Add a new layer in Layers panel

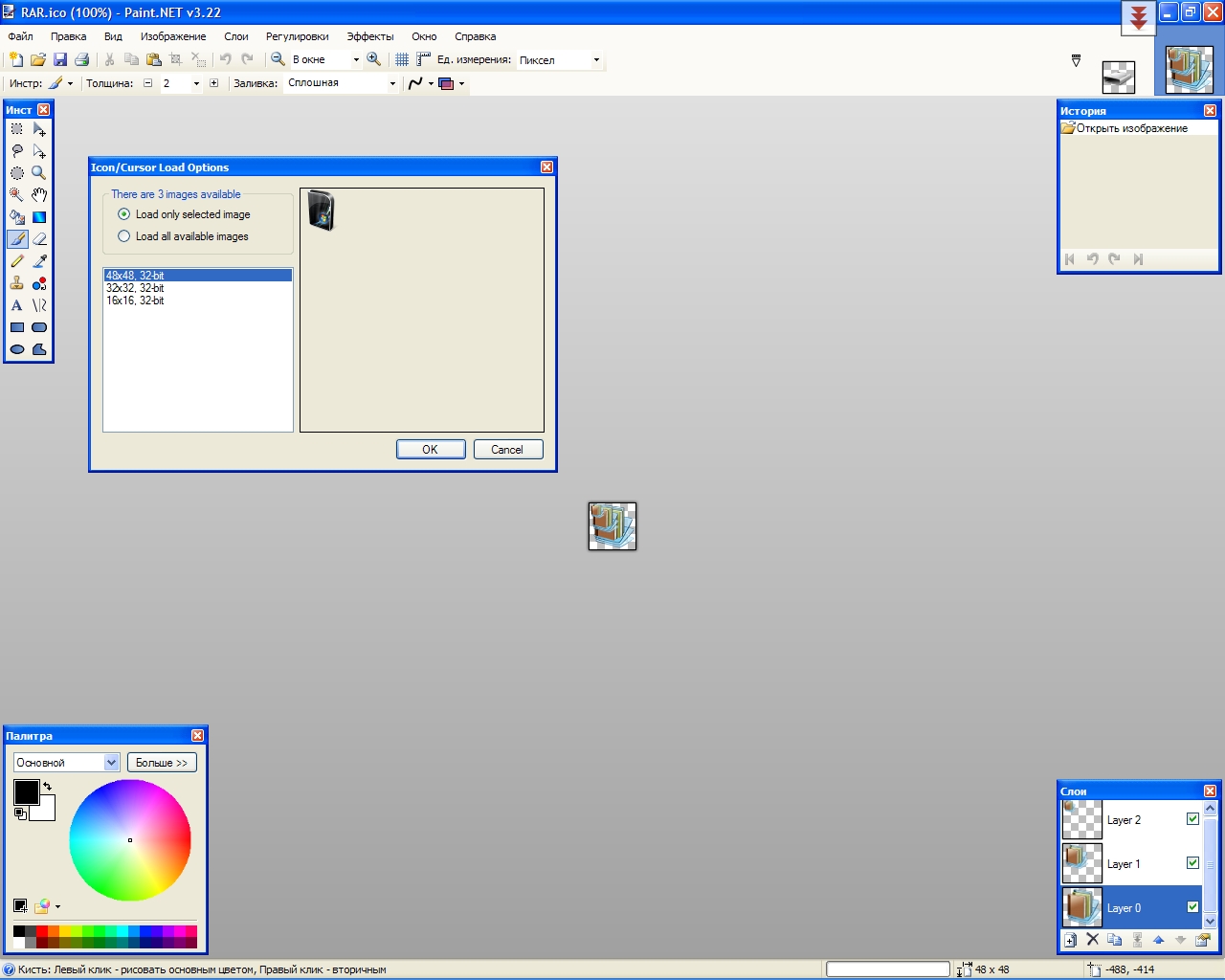tap(1071, 940)
